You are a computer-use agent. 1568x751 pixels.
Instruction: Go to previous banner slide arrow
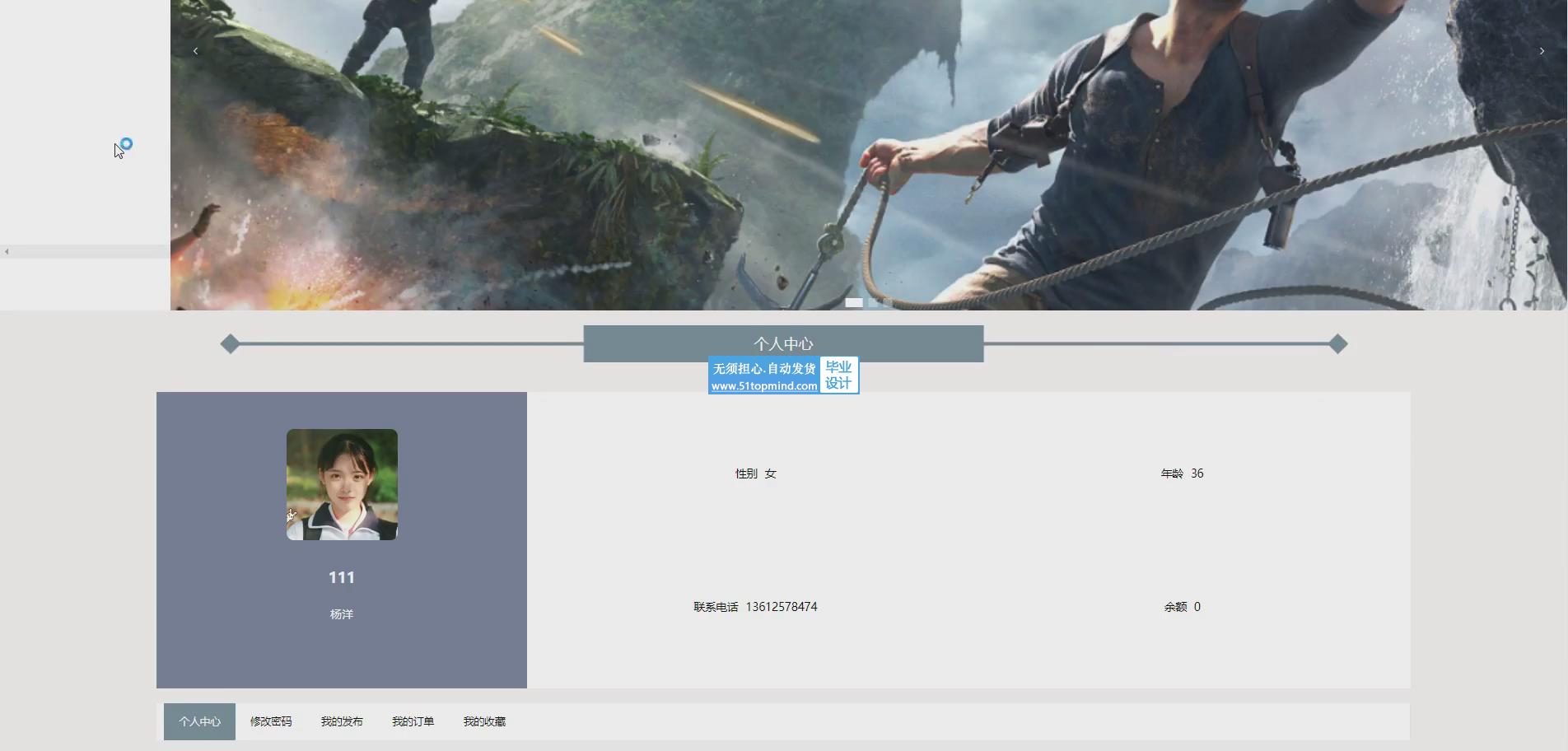pos(195,51)
